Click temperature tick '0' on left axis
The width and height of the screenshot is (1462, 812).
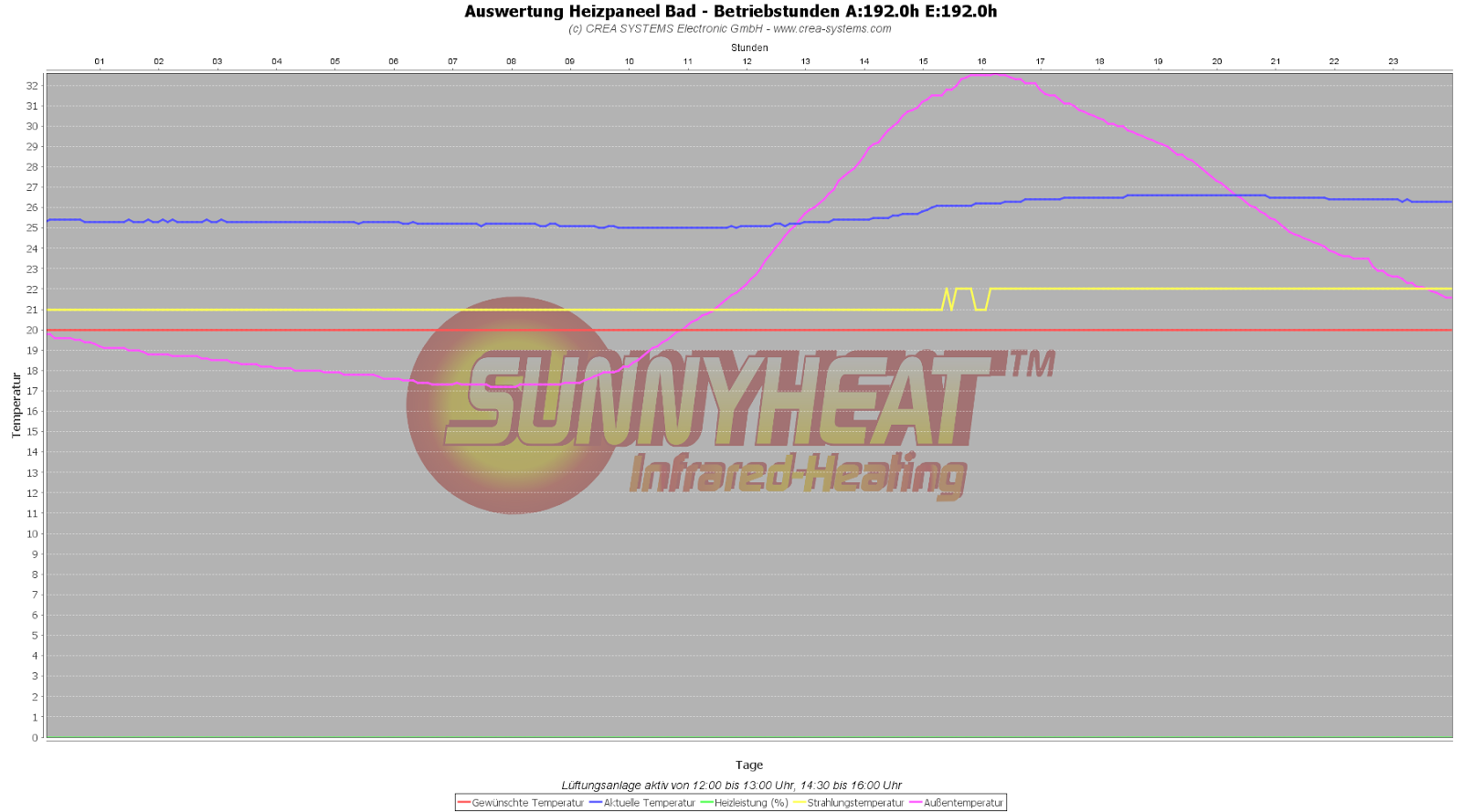(x=35, y=737)
